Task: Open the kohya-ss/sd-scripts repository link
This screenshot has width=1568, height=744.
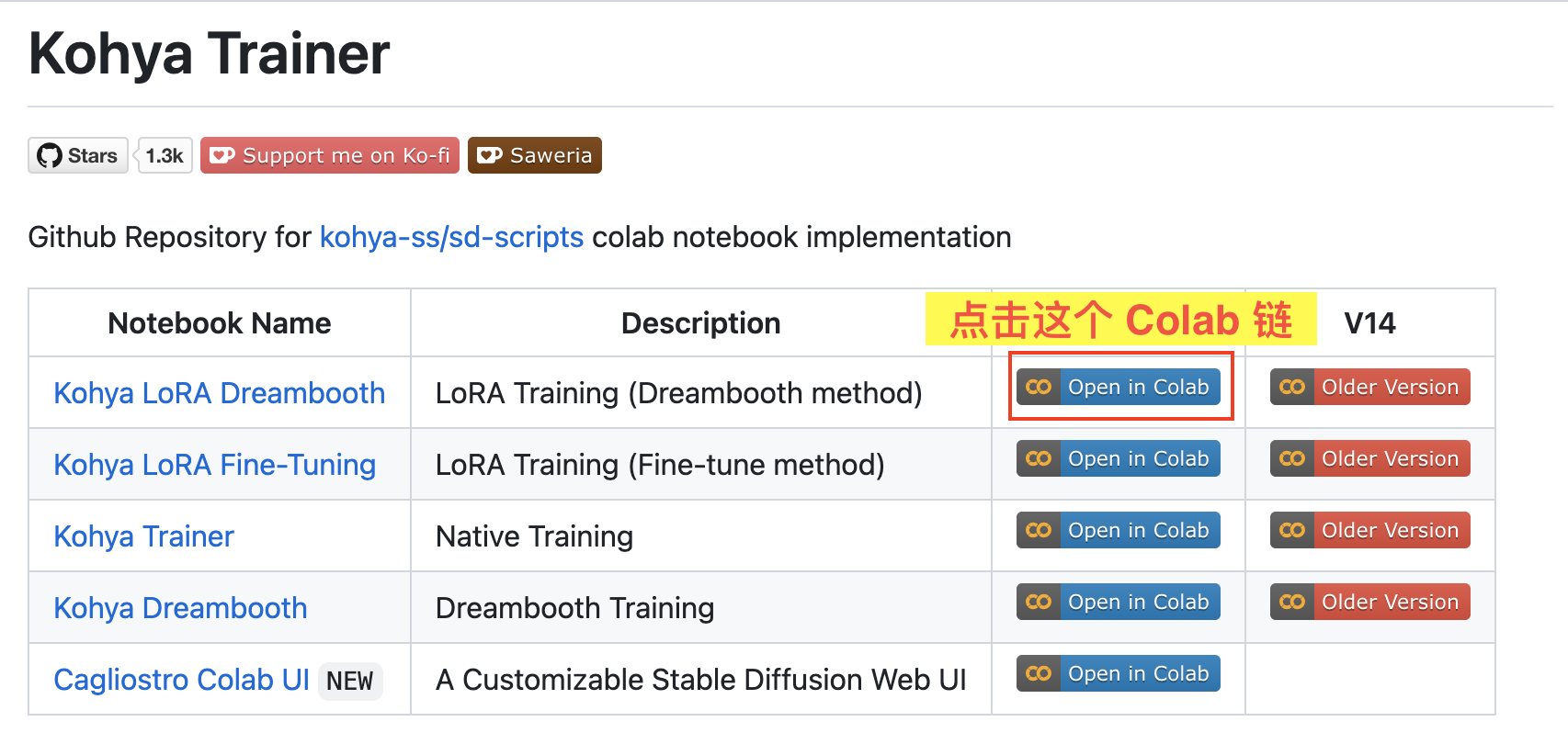Action: point(451,237)
